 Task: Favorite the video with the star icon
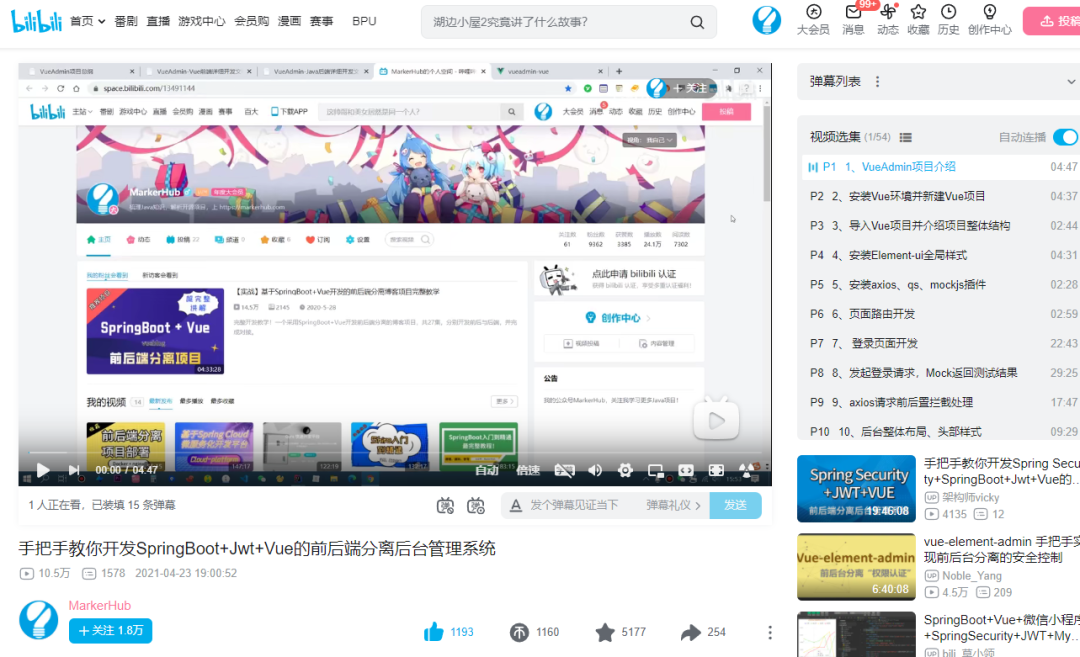coord(604,632)
